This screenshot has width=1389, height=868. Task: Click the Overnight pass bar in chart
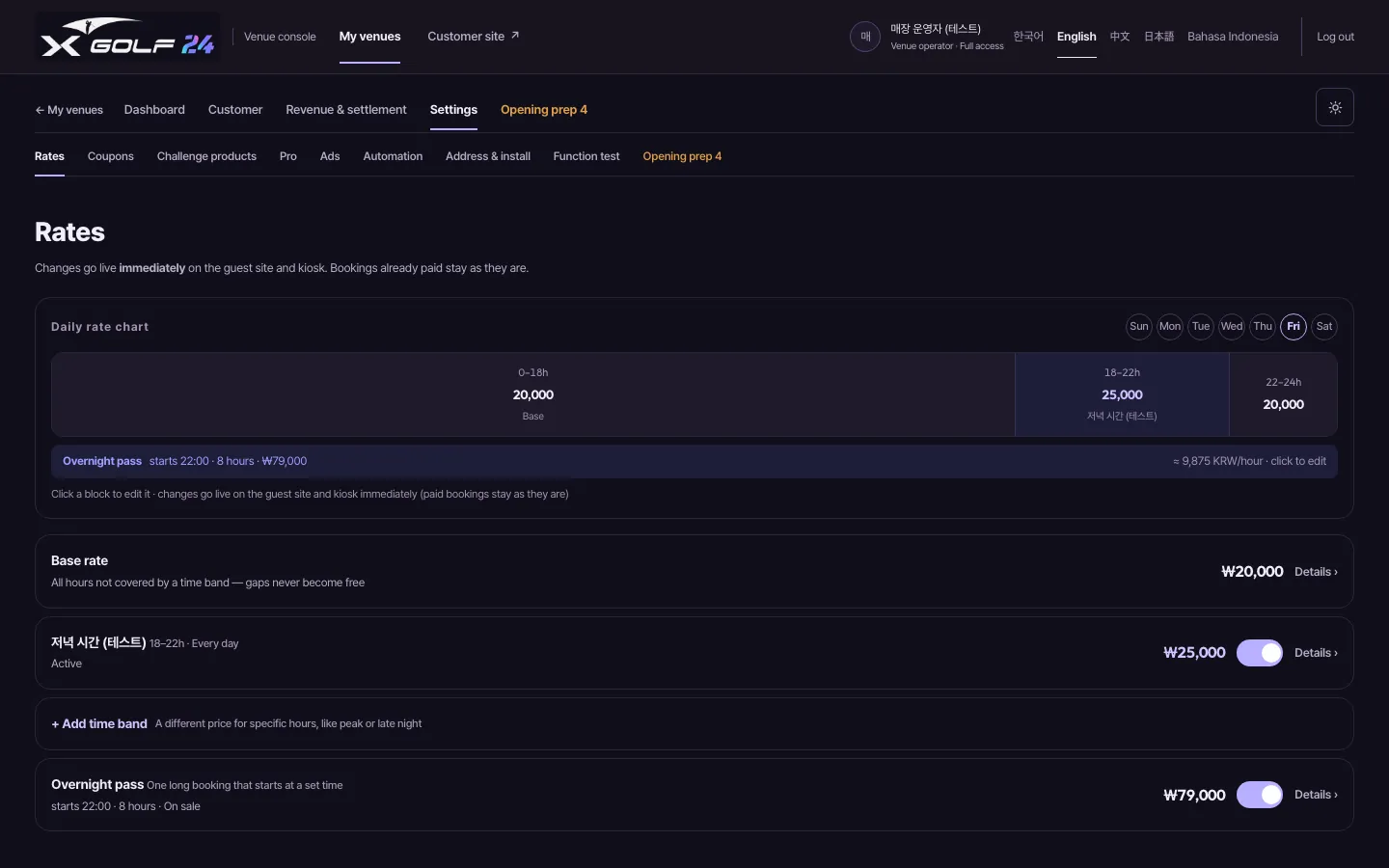click(x=694, y=461)
